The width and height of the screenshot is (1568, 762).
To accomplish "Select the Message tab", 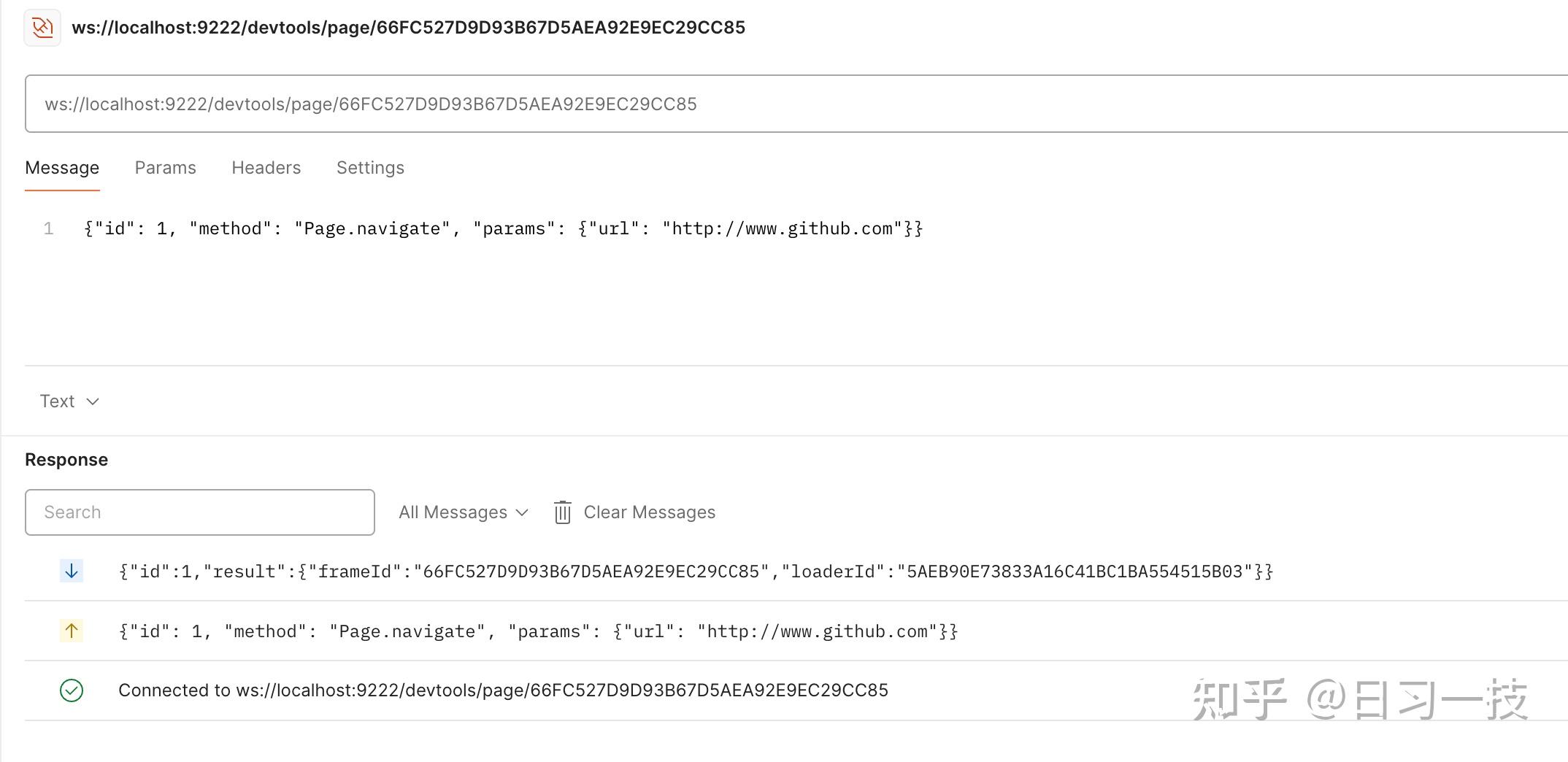I will (62, 168).
